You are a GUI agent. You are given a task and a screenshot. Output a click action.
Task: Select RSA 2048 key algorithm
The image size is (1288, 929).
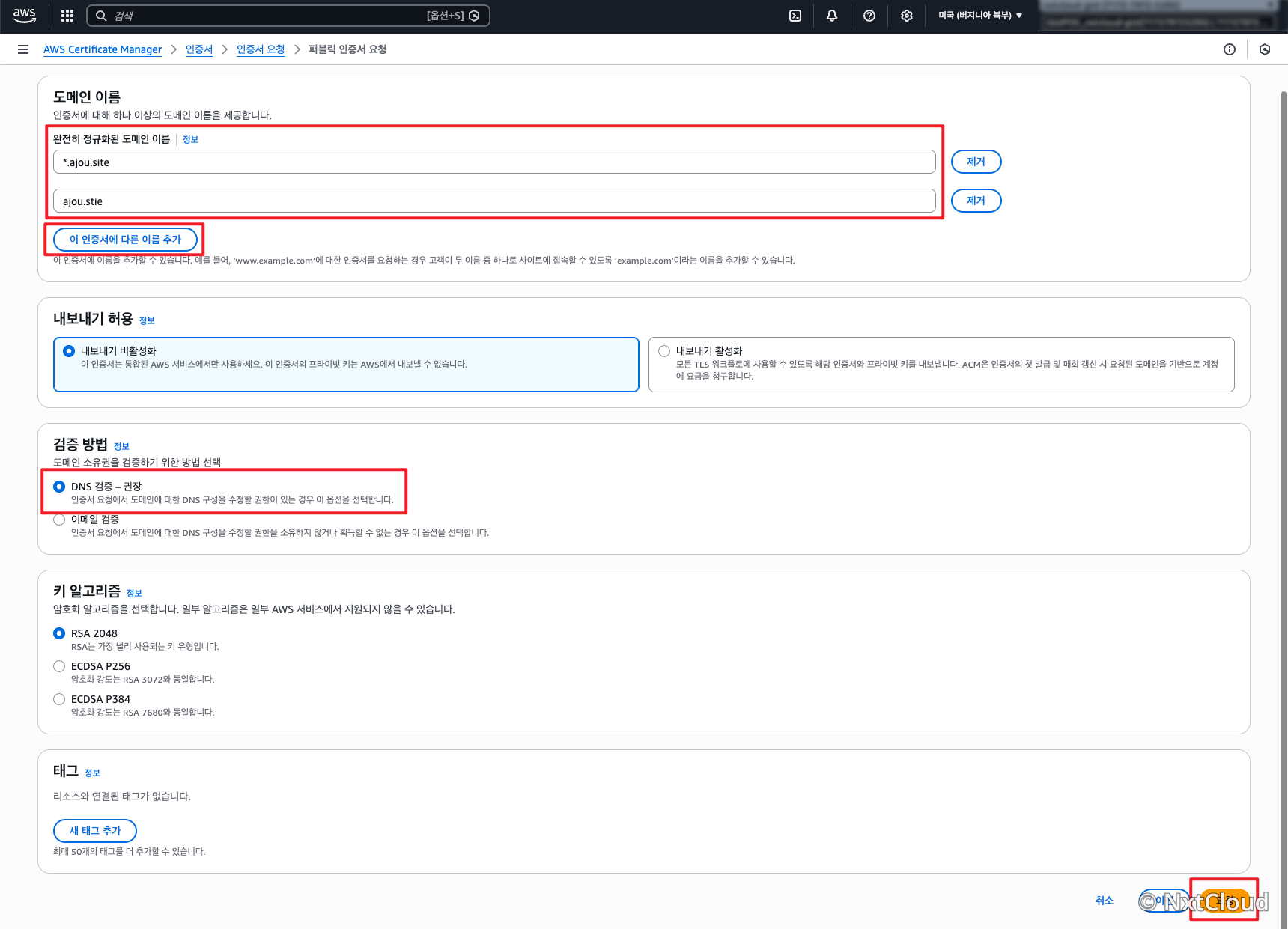59,633
